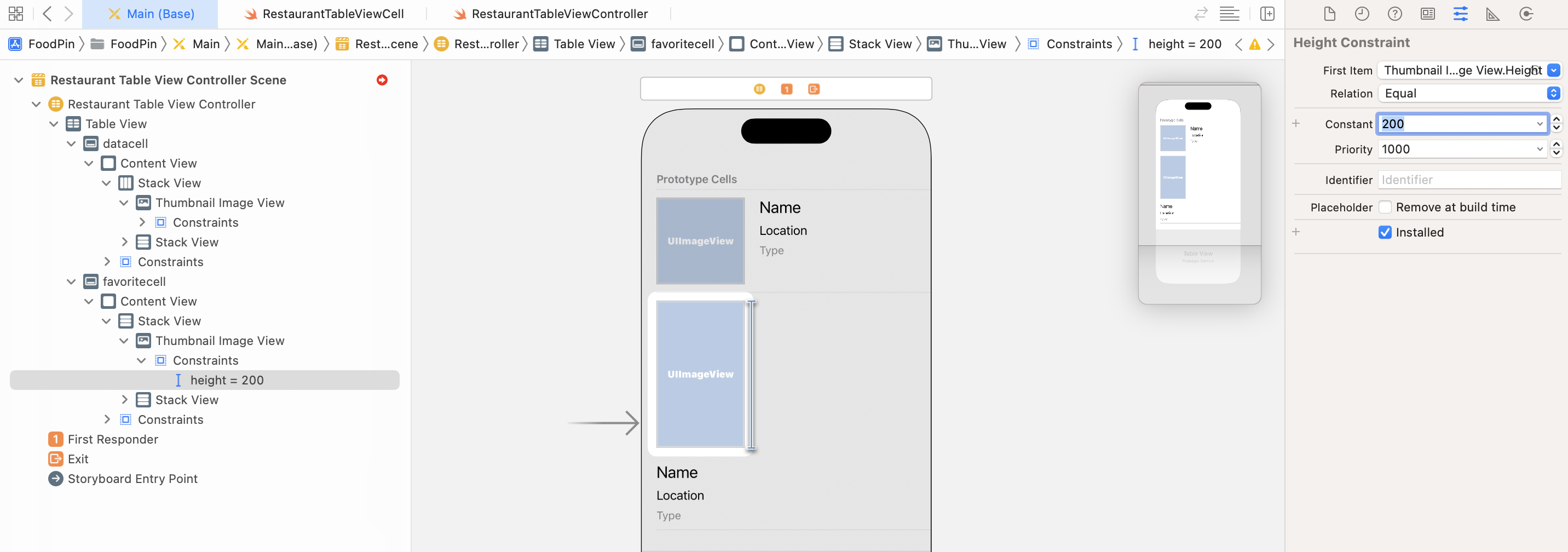The width and height of the screenshot is (1568, 552).
Task: Expand Constraints under datacell Thumbnail Image View
Action: [x=142, y=223]
